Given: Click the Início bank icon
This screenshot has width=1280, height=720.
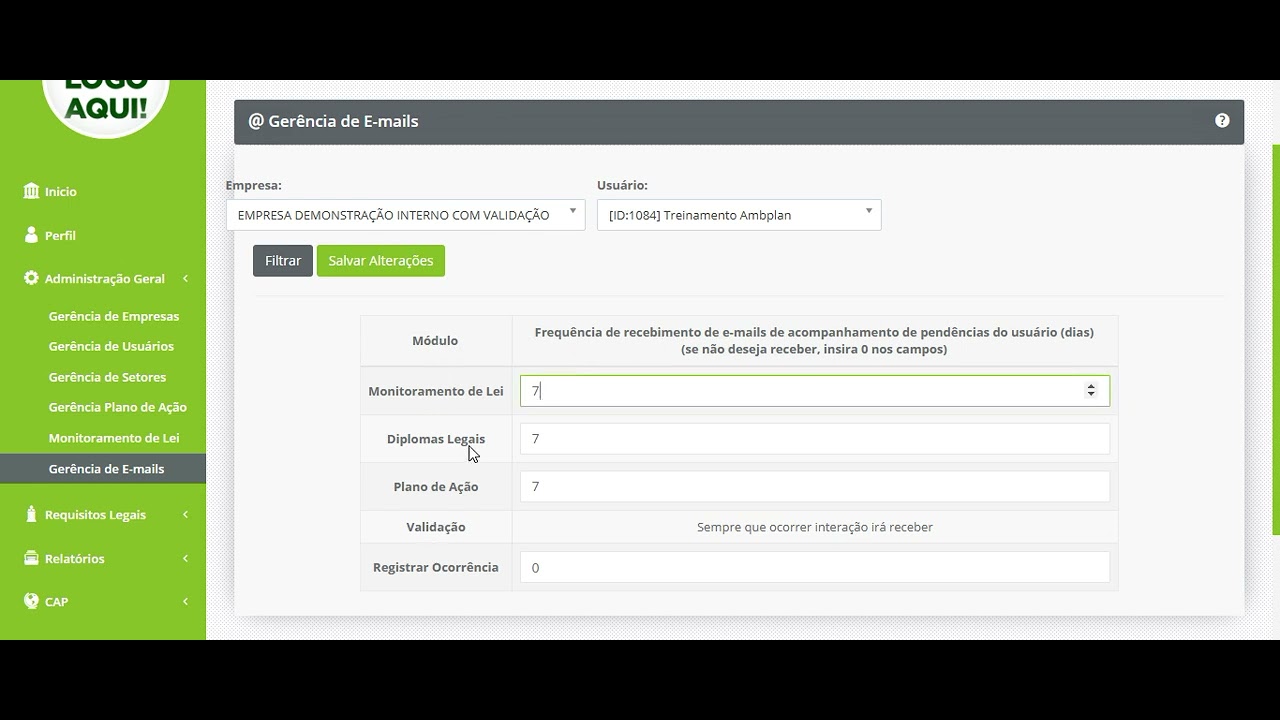Looking at the screenshot, I should (31, 191).
